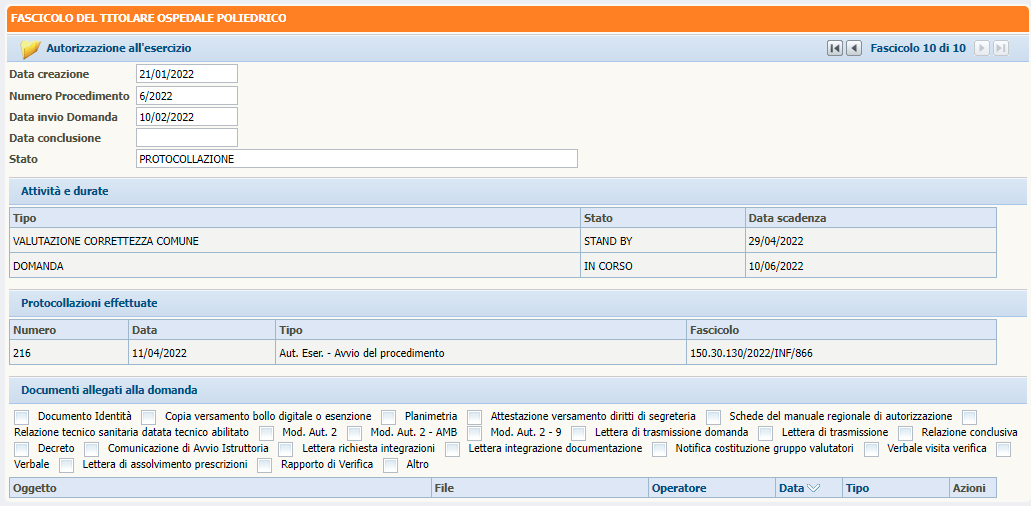Enable the Mod. Aut. 2 - 9 checkbox
This screenshot has height=506, width=1033.
coord(474,433)
